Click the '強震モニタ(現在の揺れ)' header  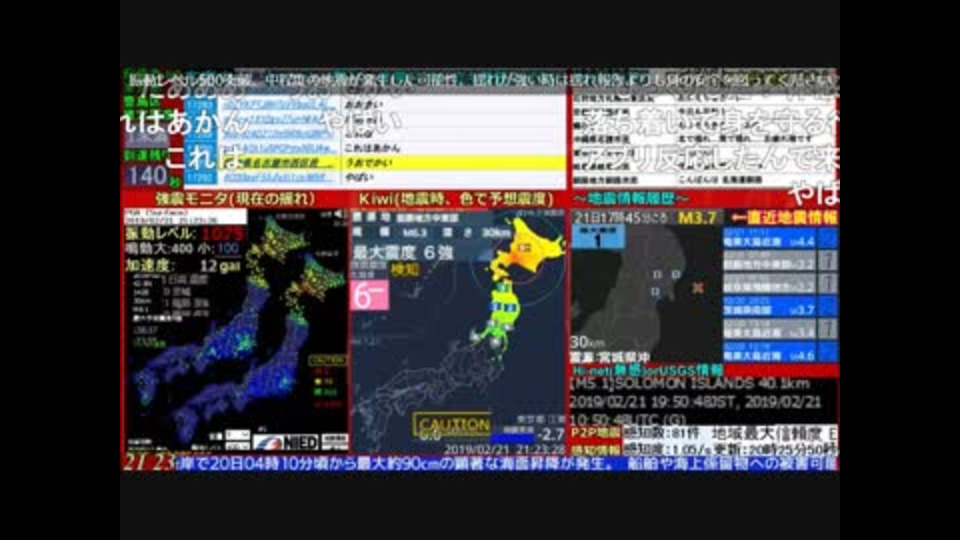point(235,198)
